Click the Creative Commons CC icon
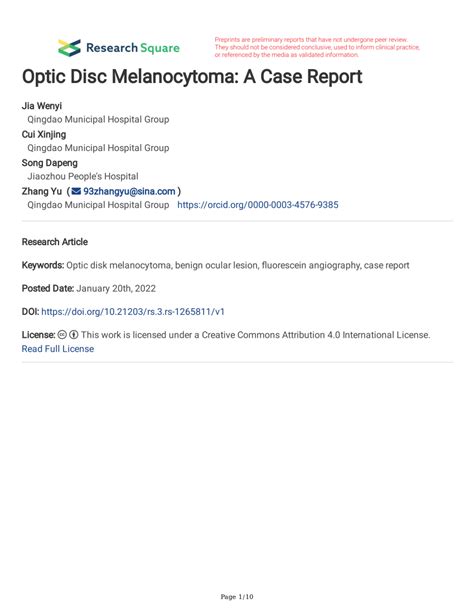Viewport: 474px width, 613px height. 62,335
